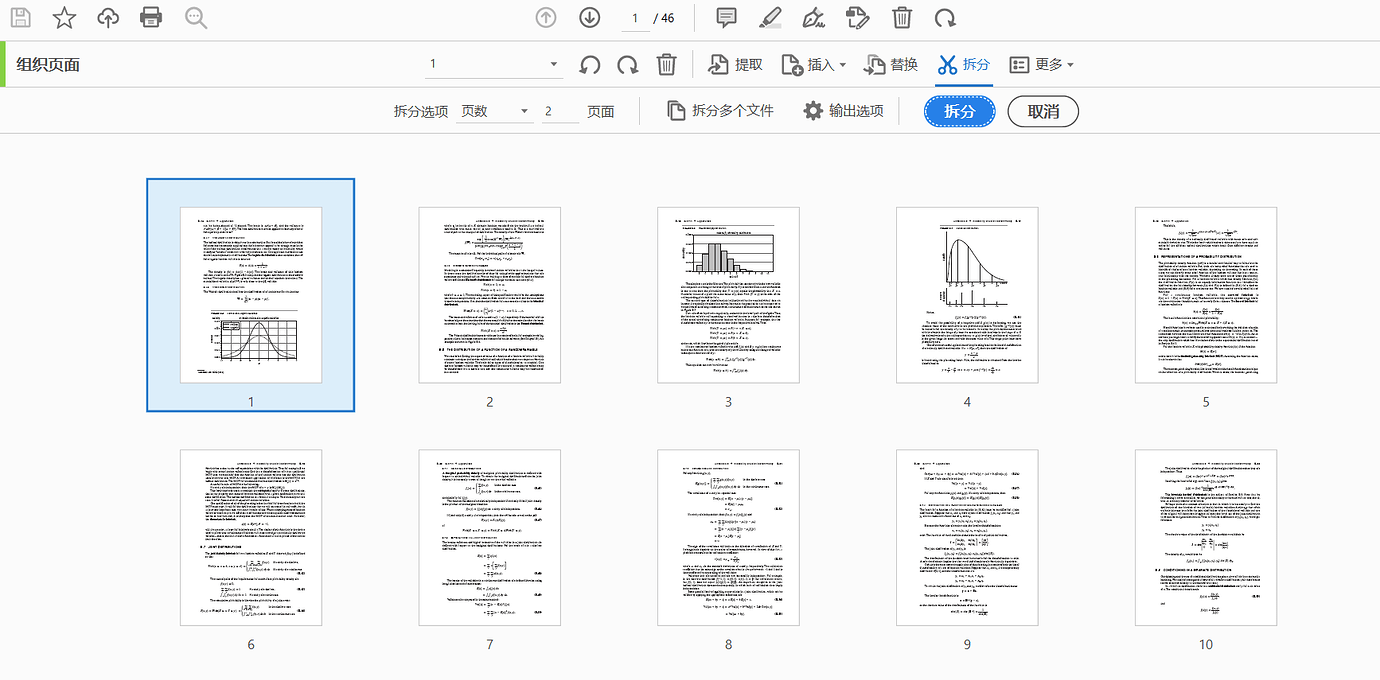Select page 3 thumbnail with bar chart
This screenshot has width=1380, height=680.
pos(728,295)
